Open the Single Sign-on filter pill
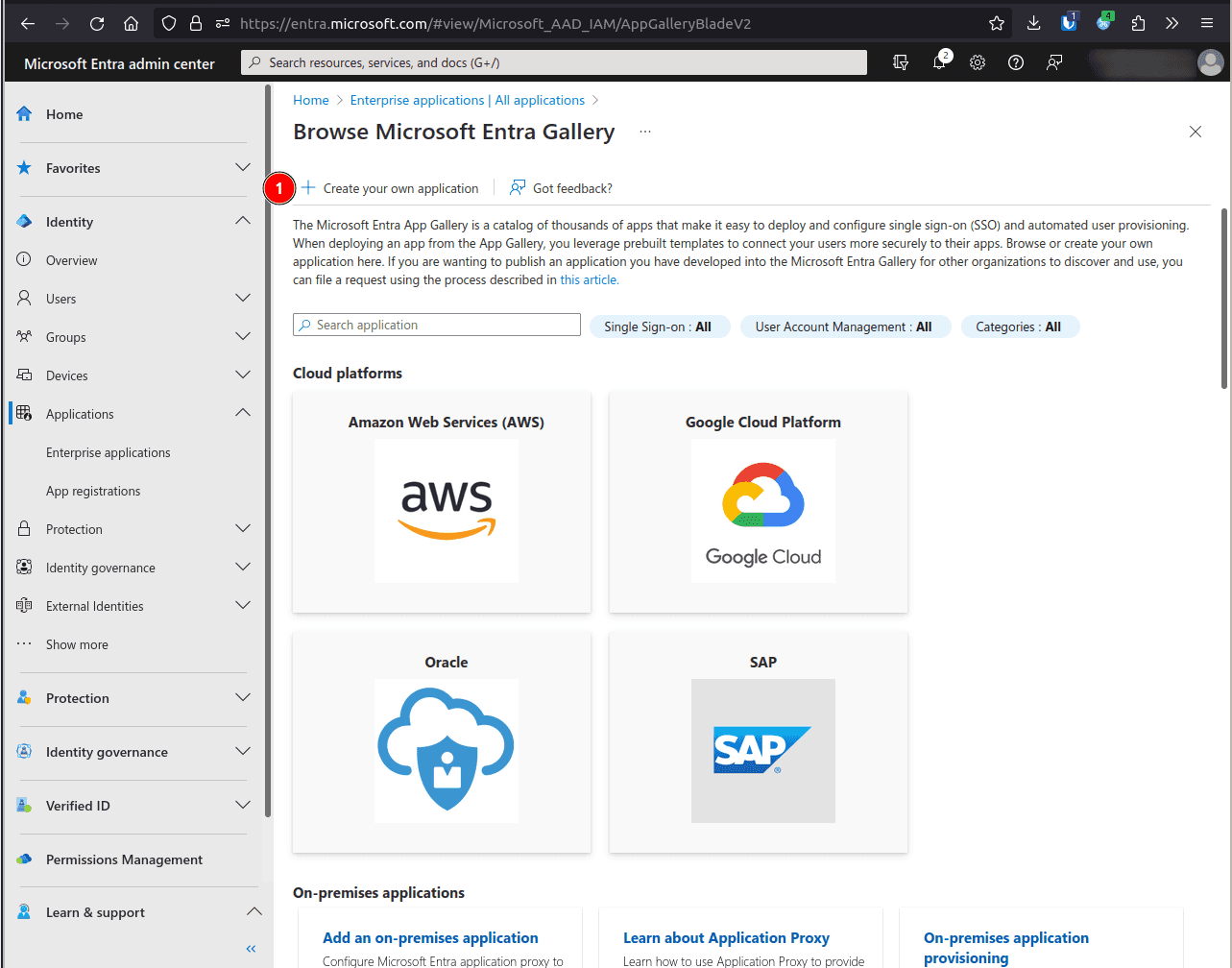 [659, 327]
